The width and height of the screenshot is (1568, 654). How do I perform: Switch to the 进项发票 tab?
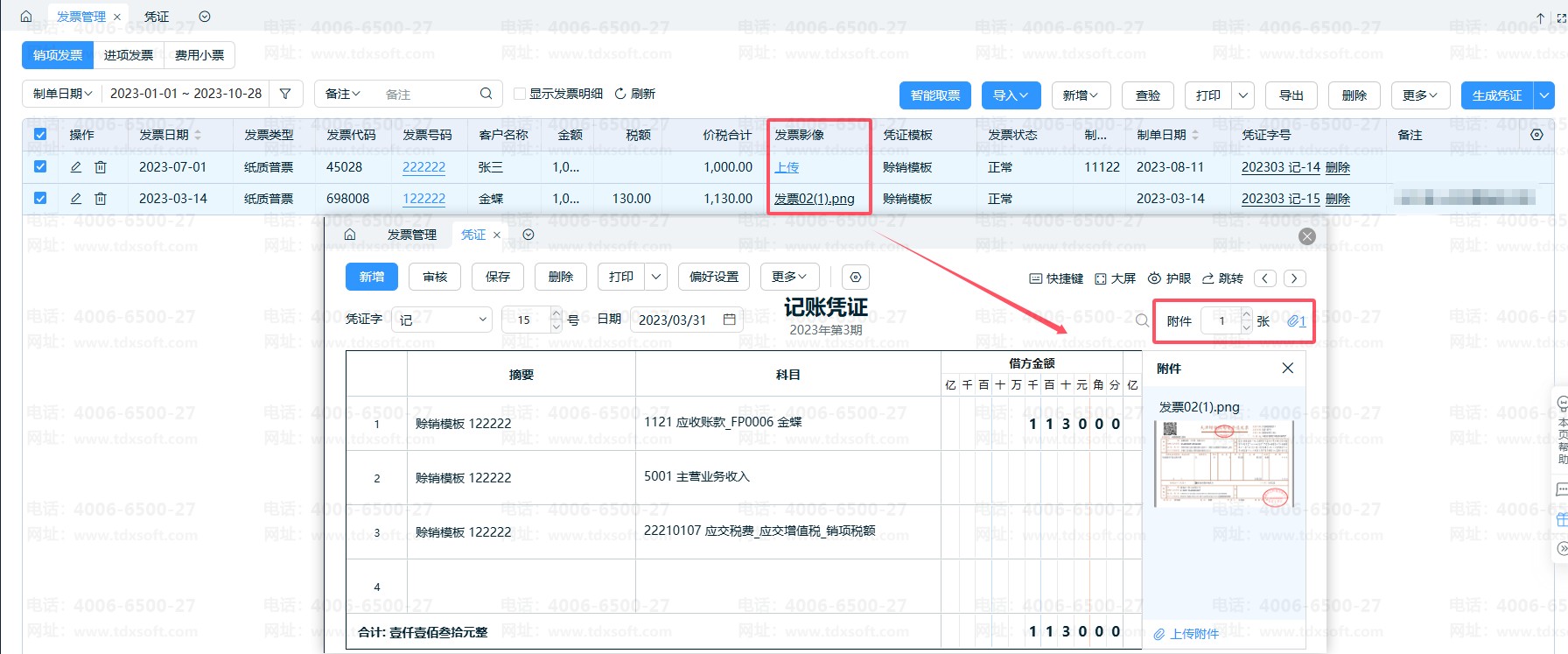tap(129, 55)
